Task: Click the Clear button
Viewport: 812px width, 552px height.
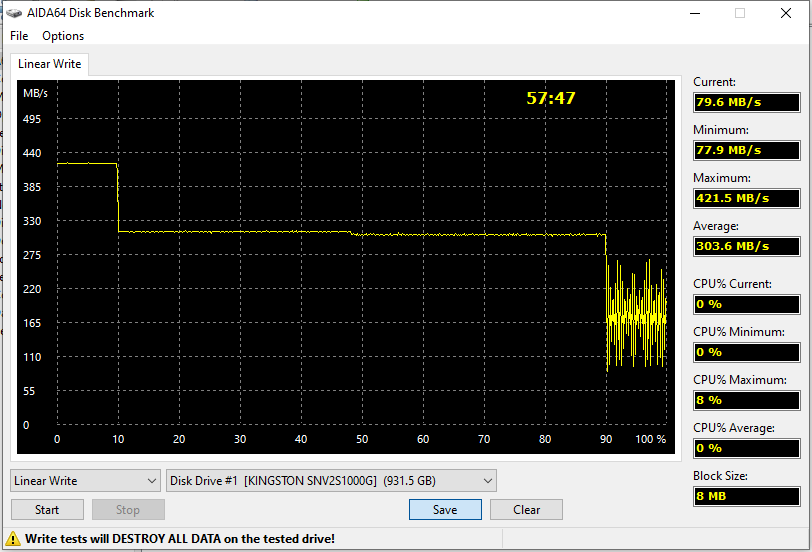Action: pos(526,510)
